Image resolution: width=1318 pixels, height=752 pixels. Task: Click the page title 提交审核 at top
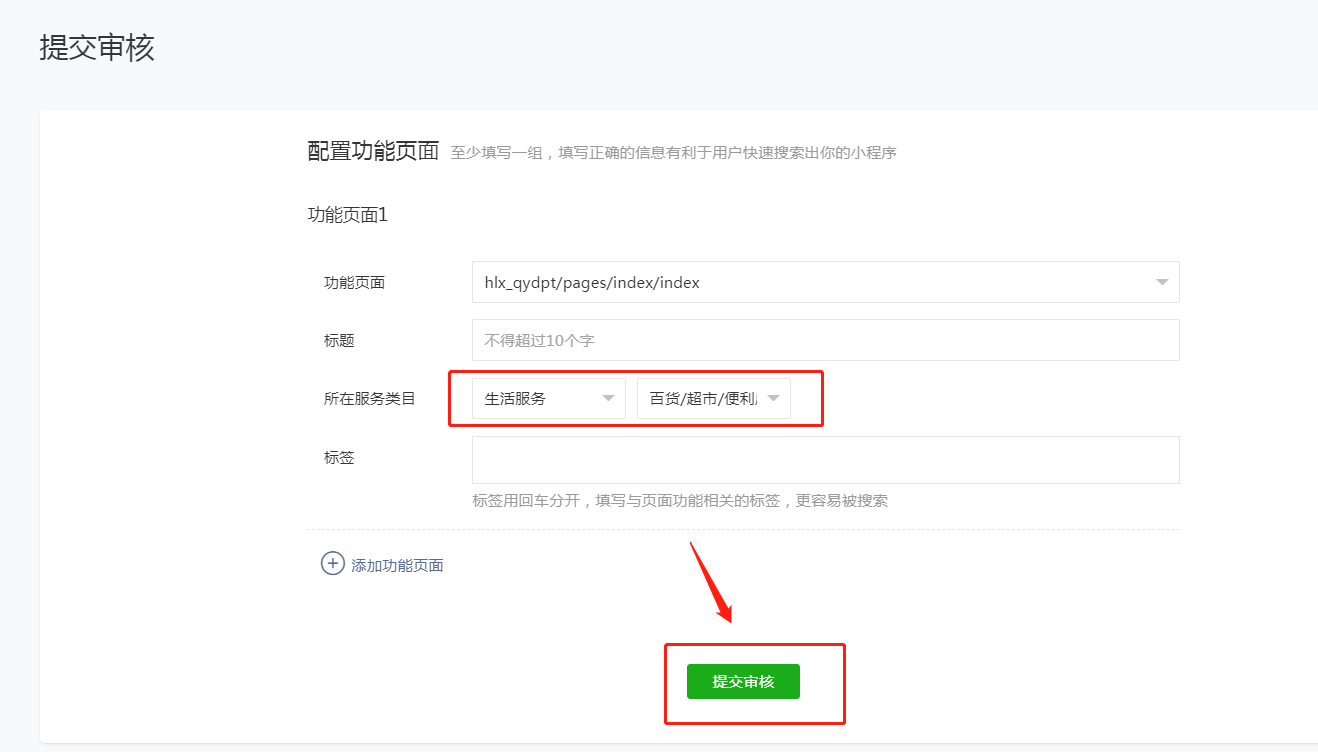click(x=97, y=47)
